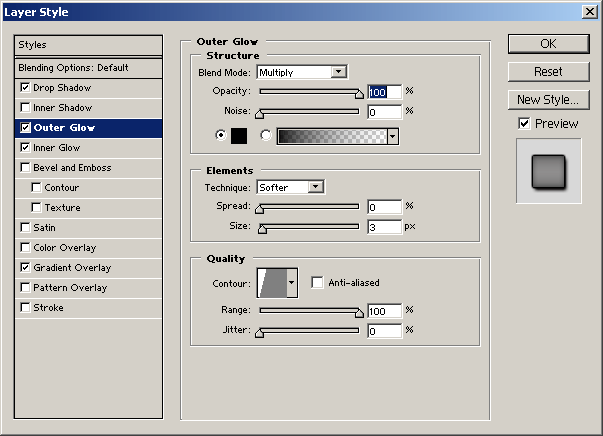Enable the Pattern Overlay checkbox

coord(25,287)
